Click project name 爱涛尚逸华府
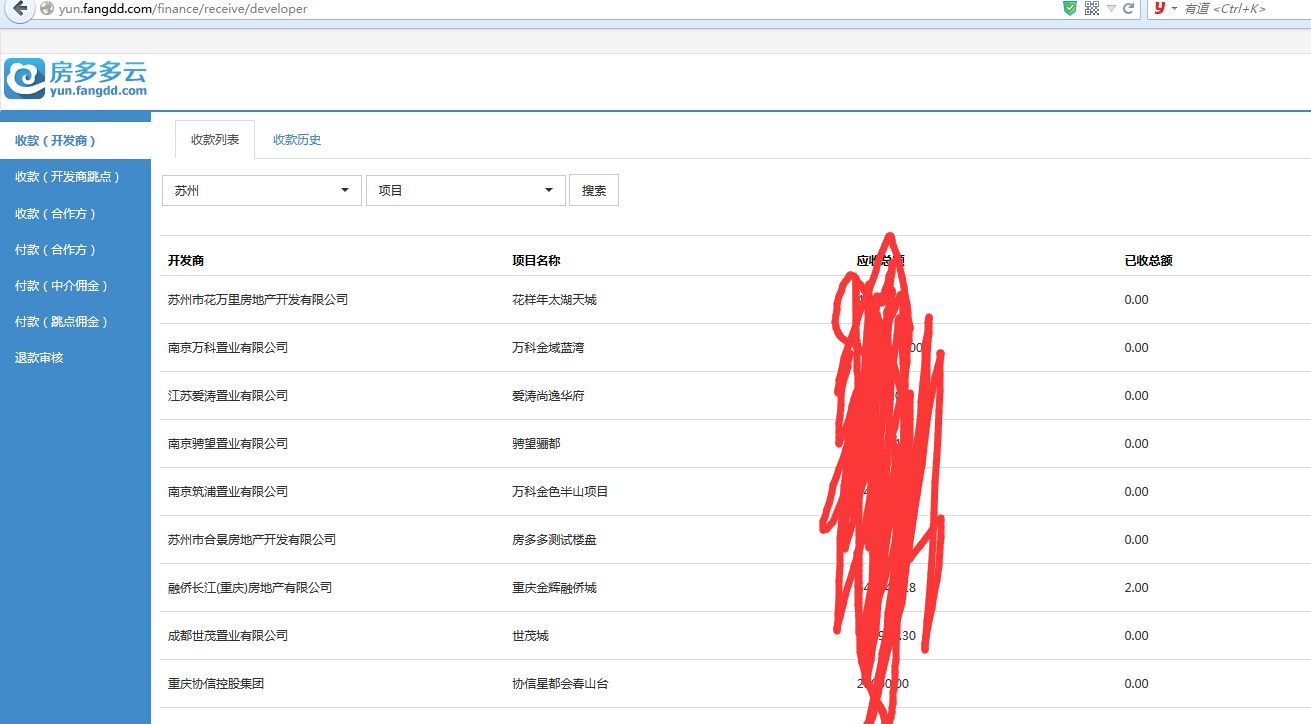The height and width of the screenshot is (724, 1311). tap(548, 395)
